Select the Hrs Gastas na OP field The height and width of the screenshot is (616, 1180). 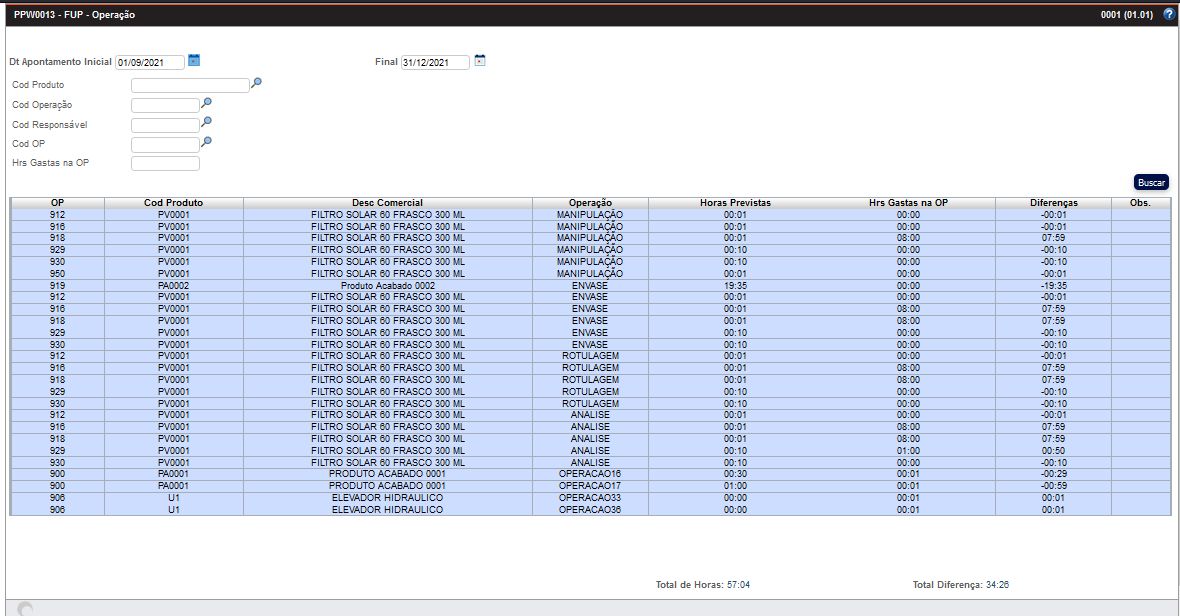click(x=165, y=163)
